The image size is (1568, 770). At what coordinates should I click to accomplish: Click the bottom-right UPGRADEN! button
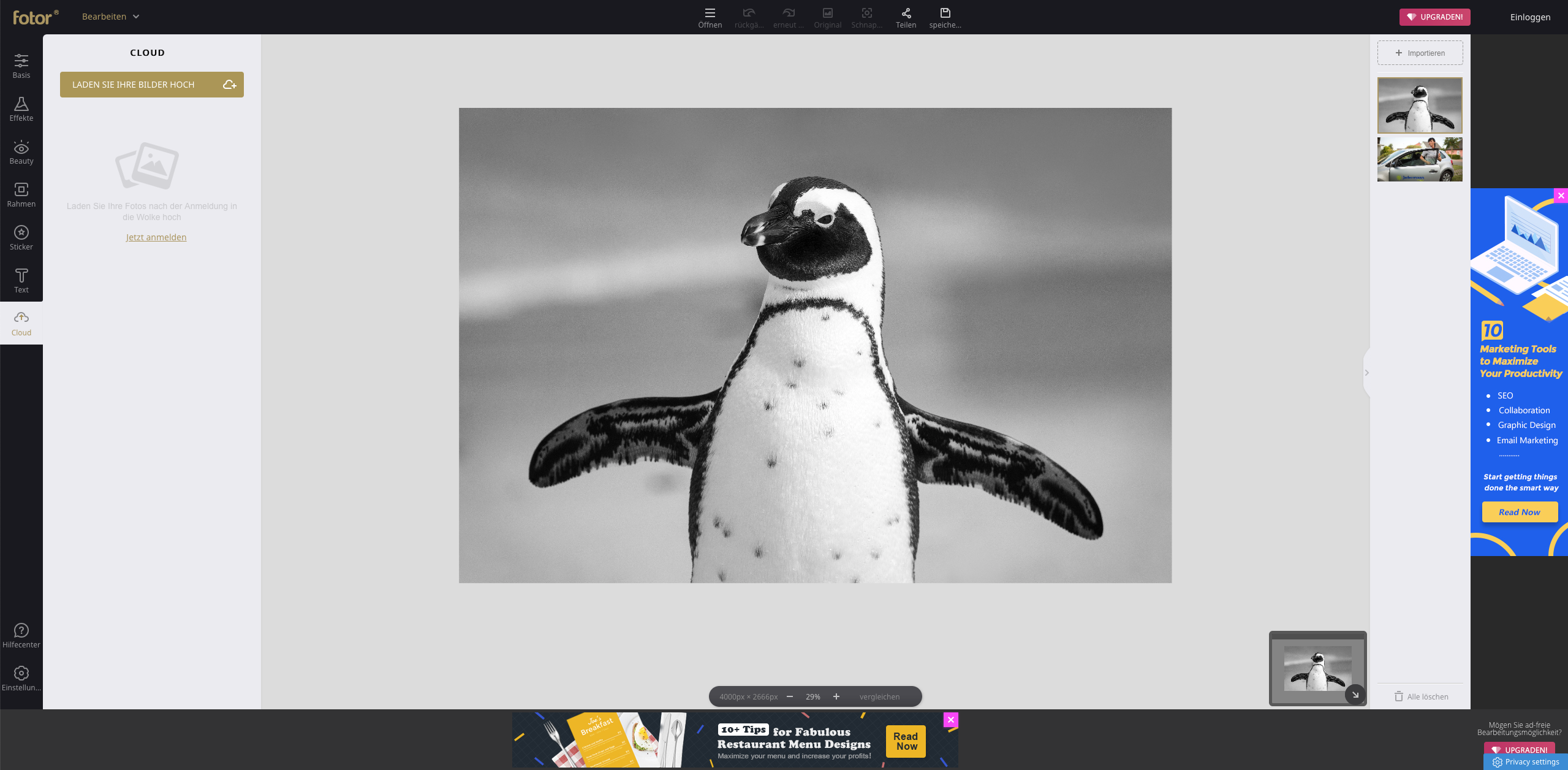[1519, 749]
